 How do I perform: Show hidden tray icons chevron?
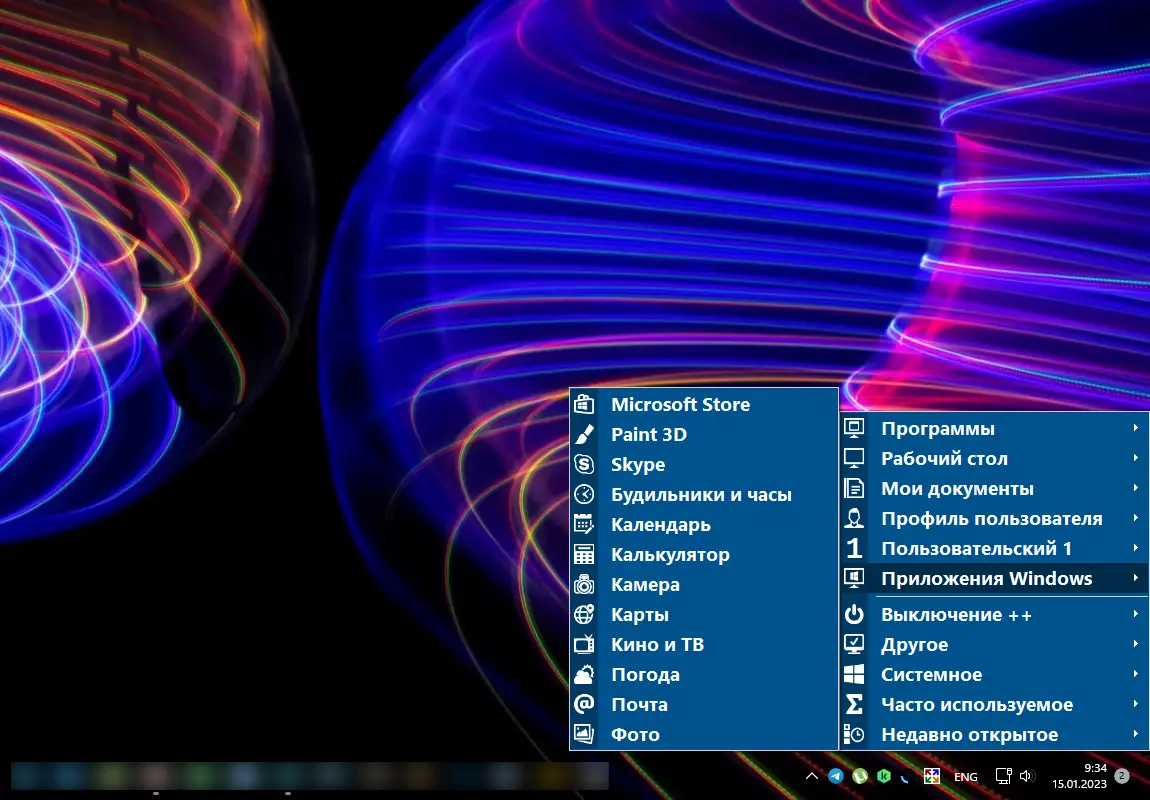coord(812,776)
